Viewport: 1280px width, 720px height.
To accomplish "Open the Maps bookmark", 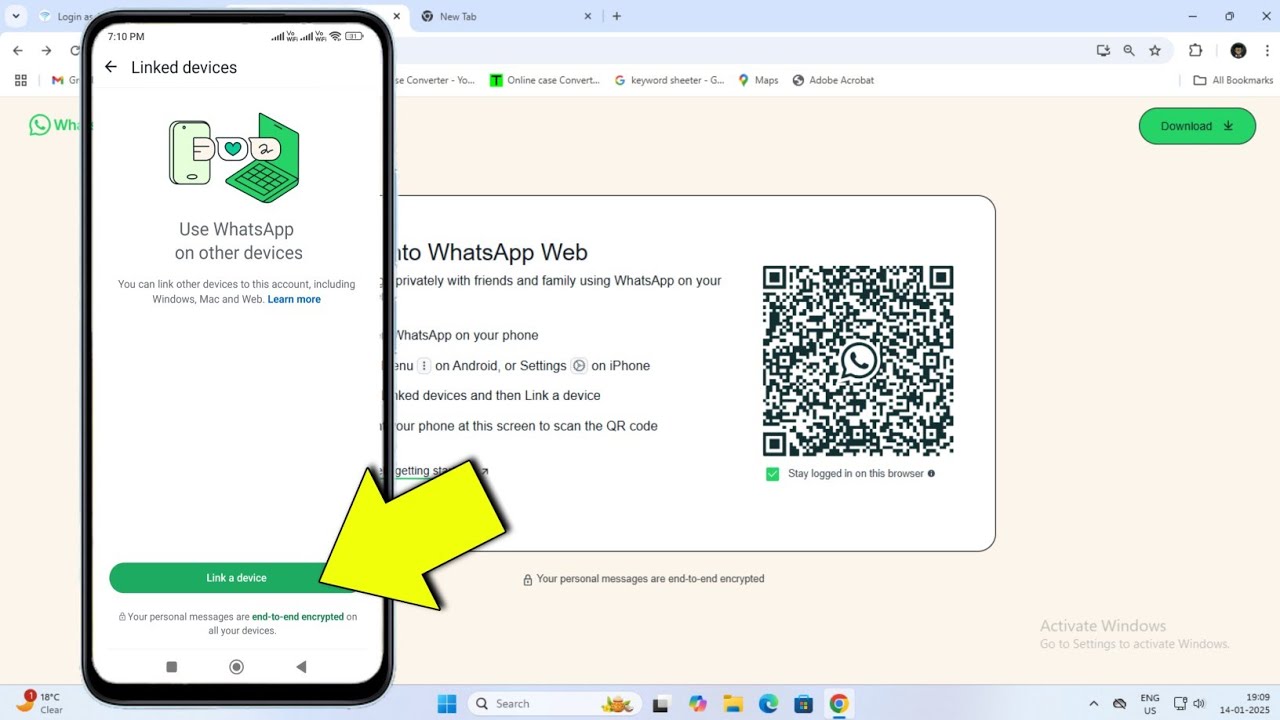I will click(758, 80).
